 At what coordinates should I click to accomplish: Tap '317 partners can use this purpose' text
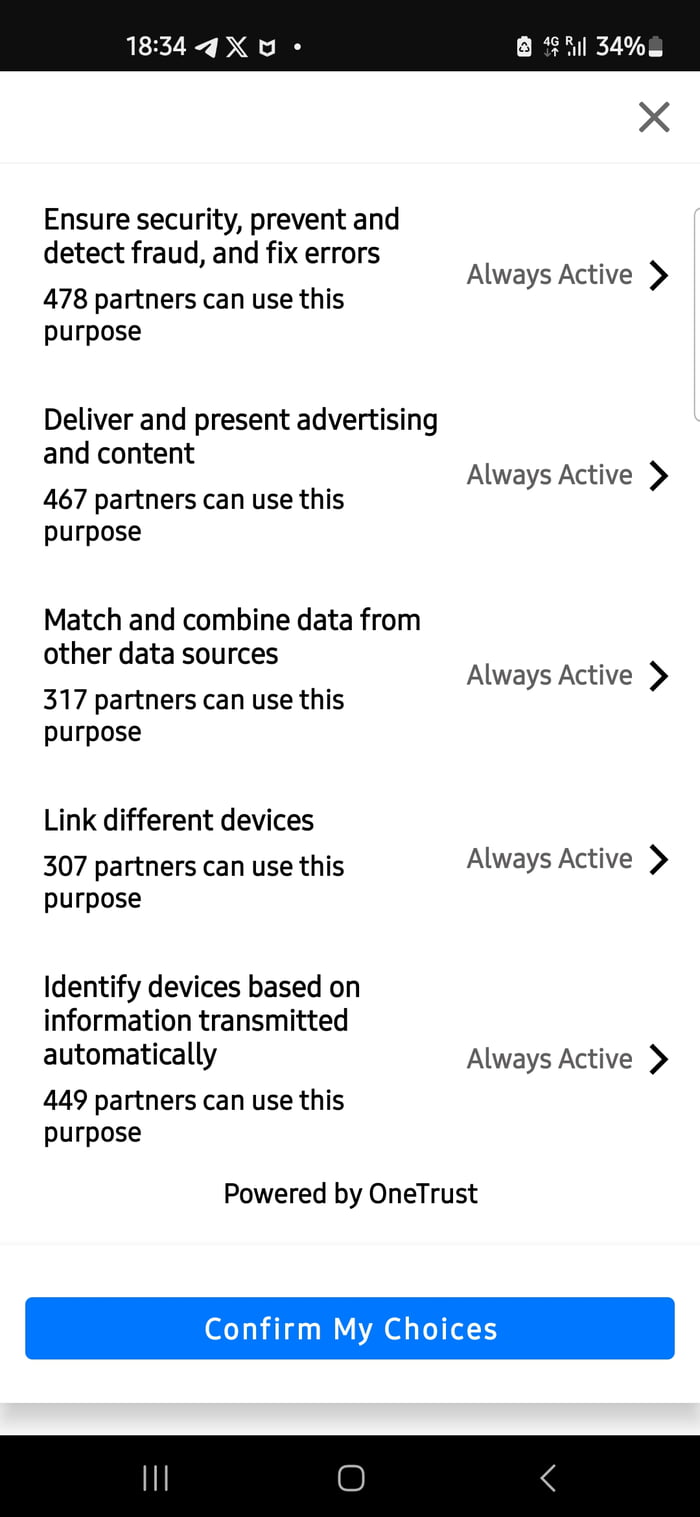tap(193, 715)
